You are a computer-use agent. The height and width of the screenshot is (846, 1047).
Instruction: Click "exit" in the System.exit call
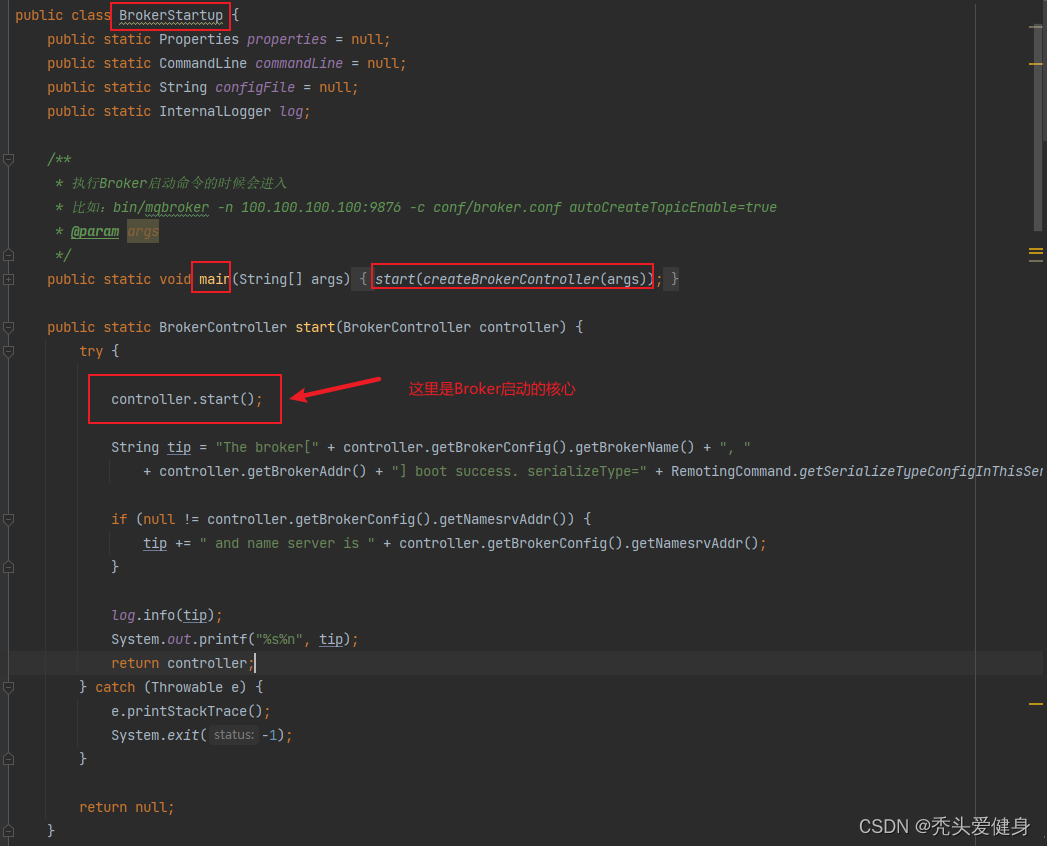click(183, 735)
